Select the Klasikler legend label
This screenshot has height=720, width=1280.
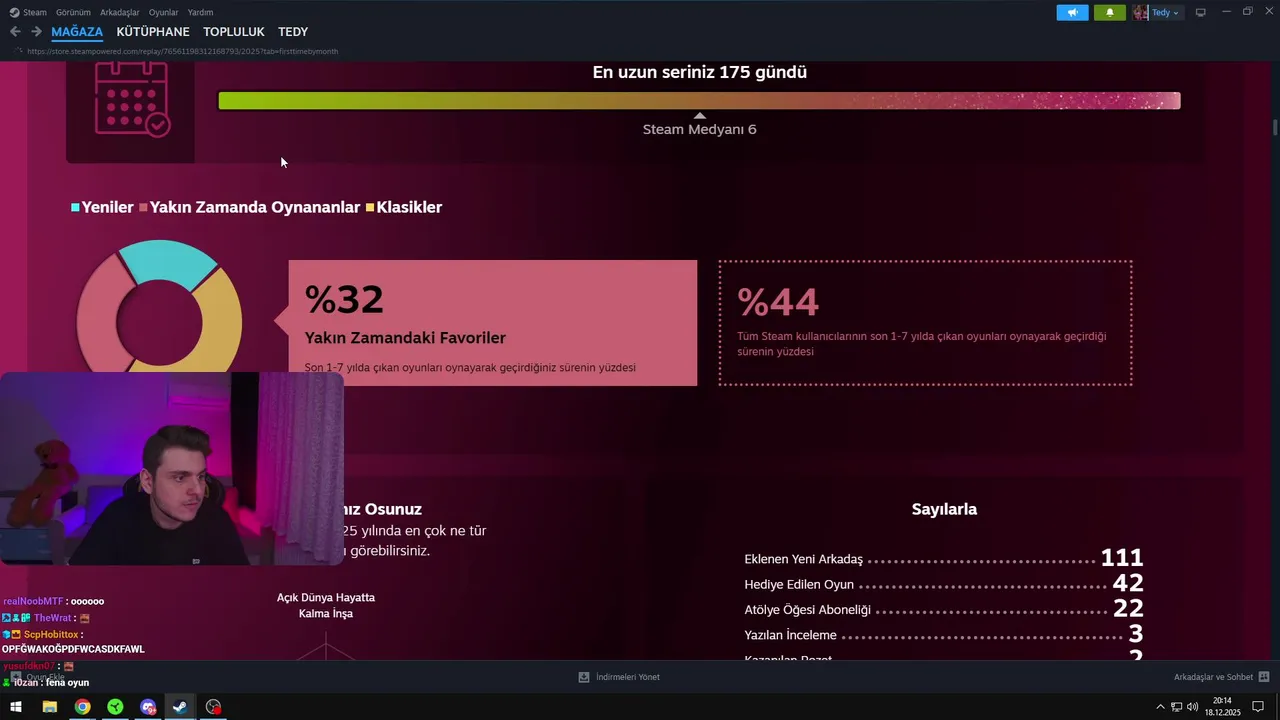409,207
